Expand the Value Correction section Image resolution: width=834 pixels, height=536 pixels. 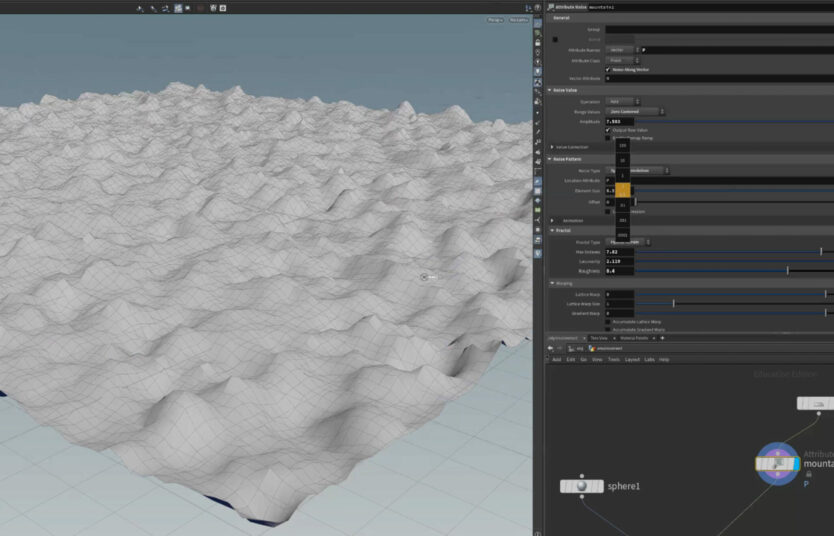tap(552, 147)
